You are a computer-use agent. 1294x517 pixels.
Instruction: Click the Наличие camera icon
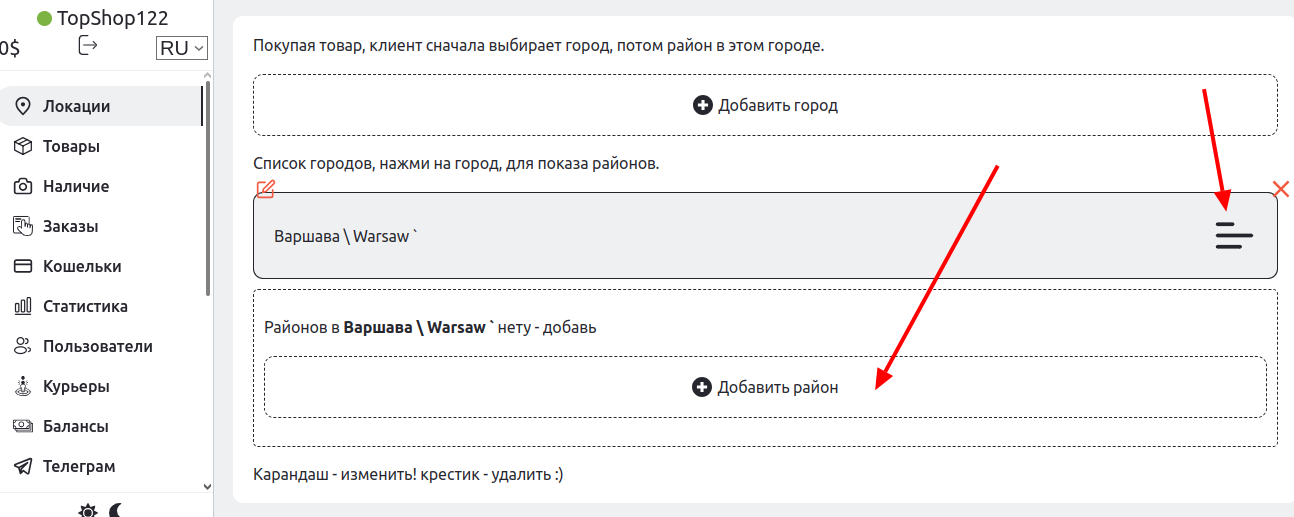23,187
